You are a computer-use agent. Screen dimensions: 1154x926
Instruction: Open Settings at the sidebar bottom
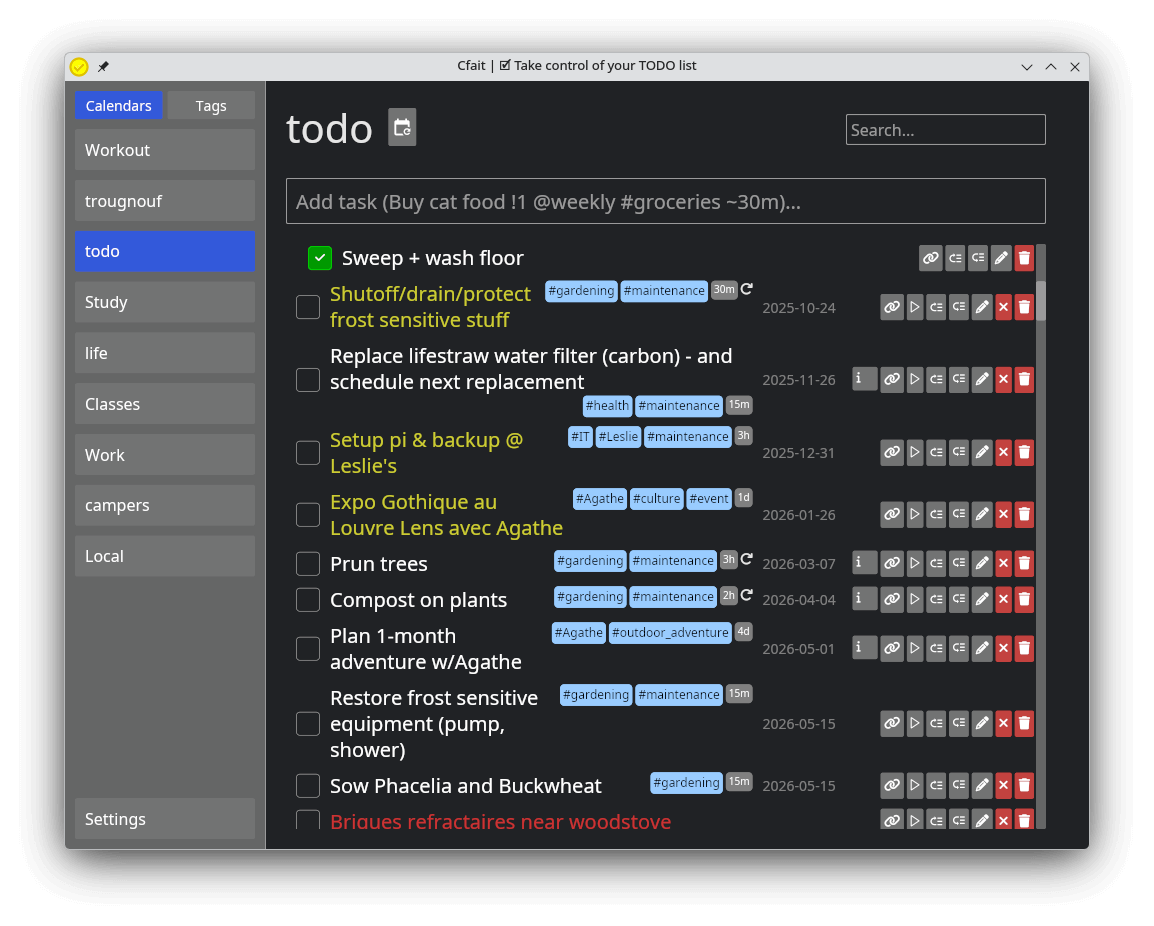(165, 819)
